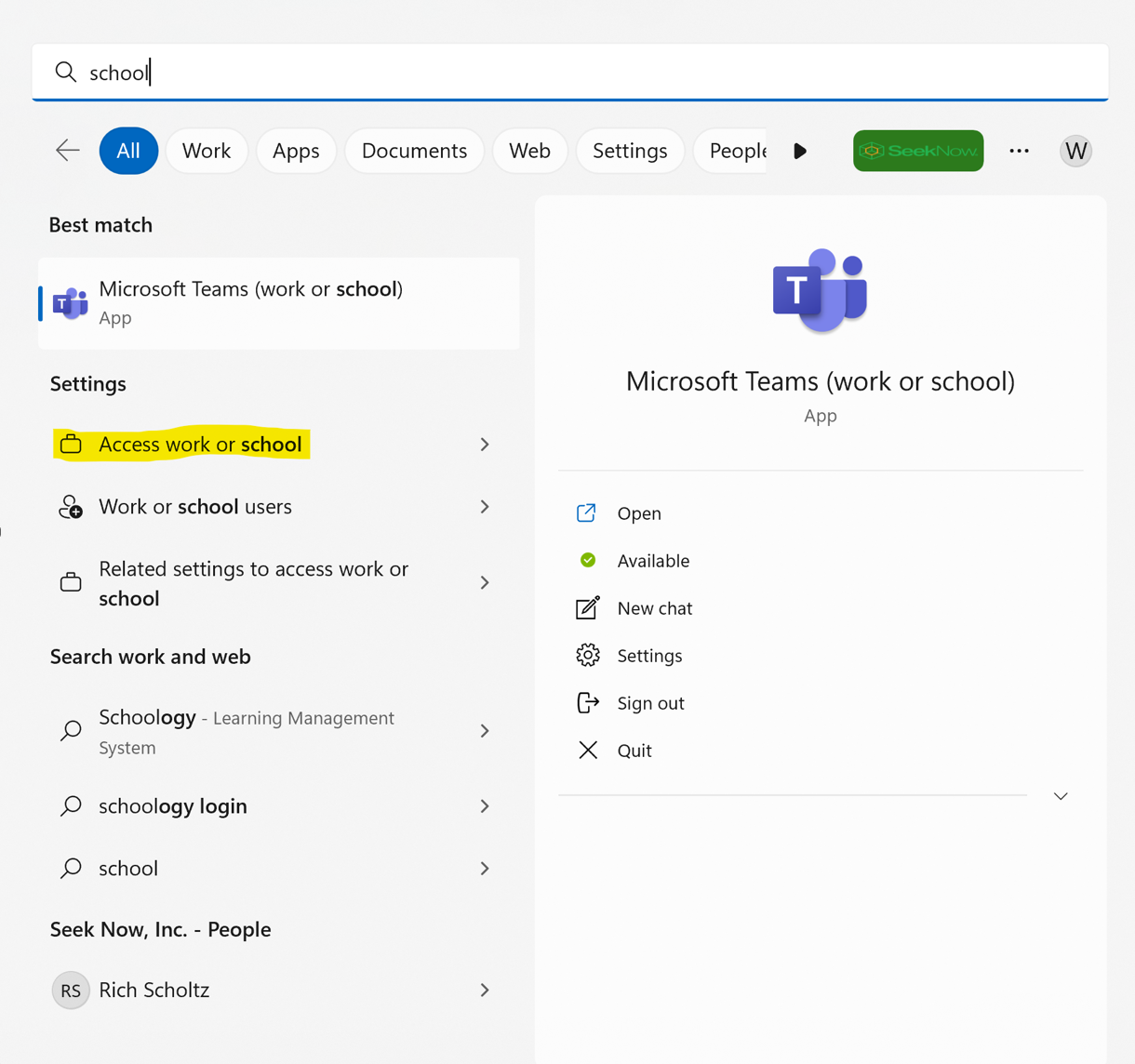
Task: Click the play arrow to show more filters
Action: (800, 151)
